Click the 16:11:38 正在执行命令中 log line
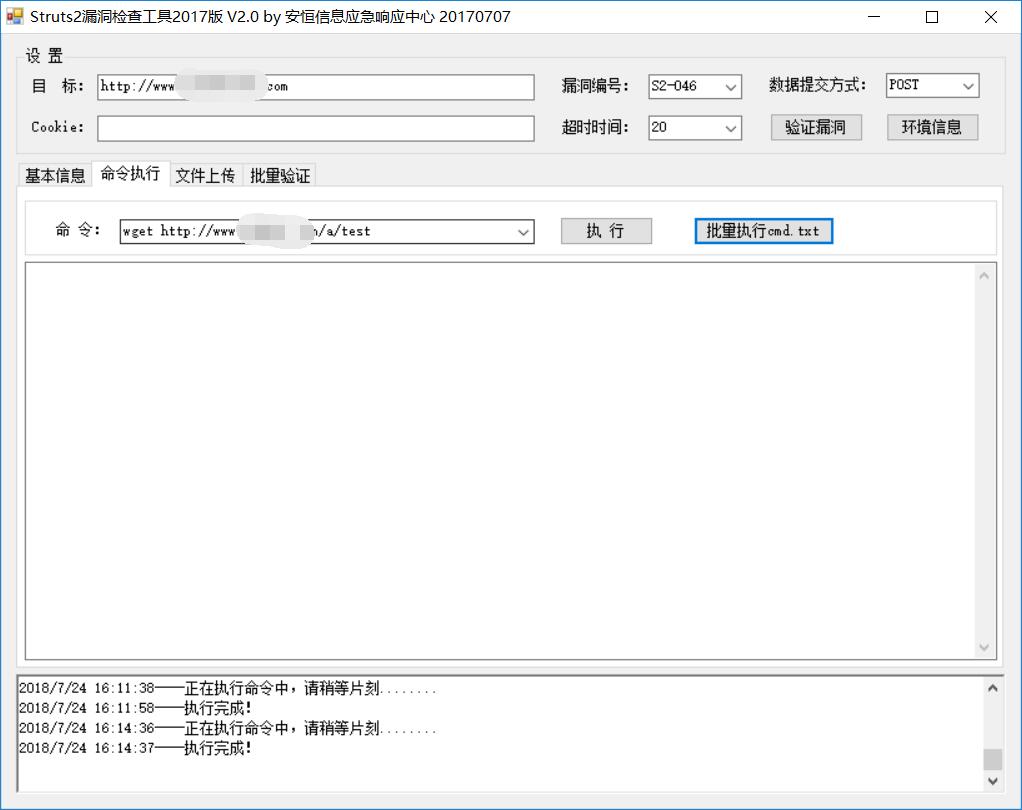Viewport: 1022px width, 810px height. click(x=227, y=688)
